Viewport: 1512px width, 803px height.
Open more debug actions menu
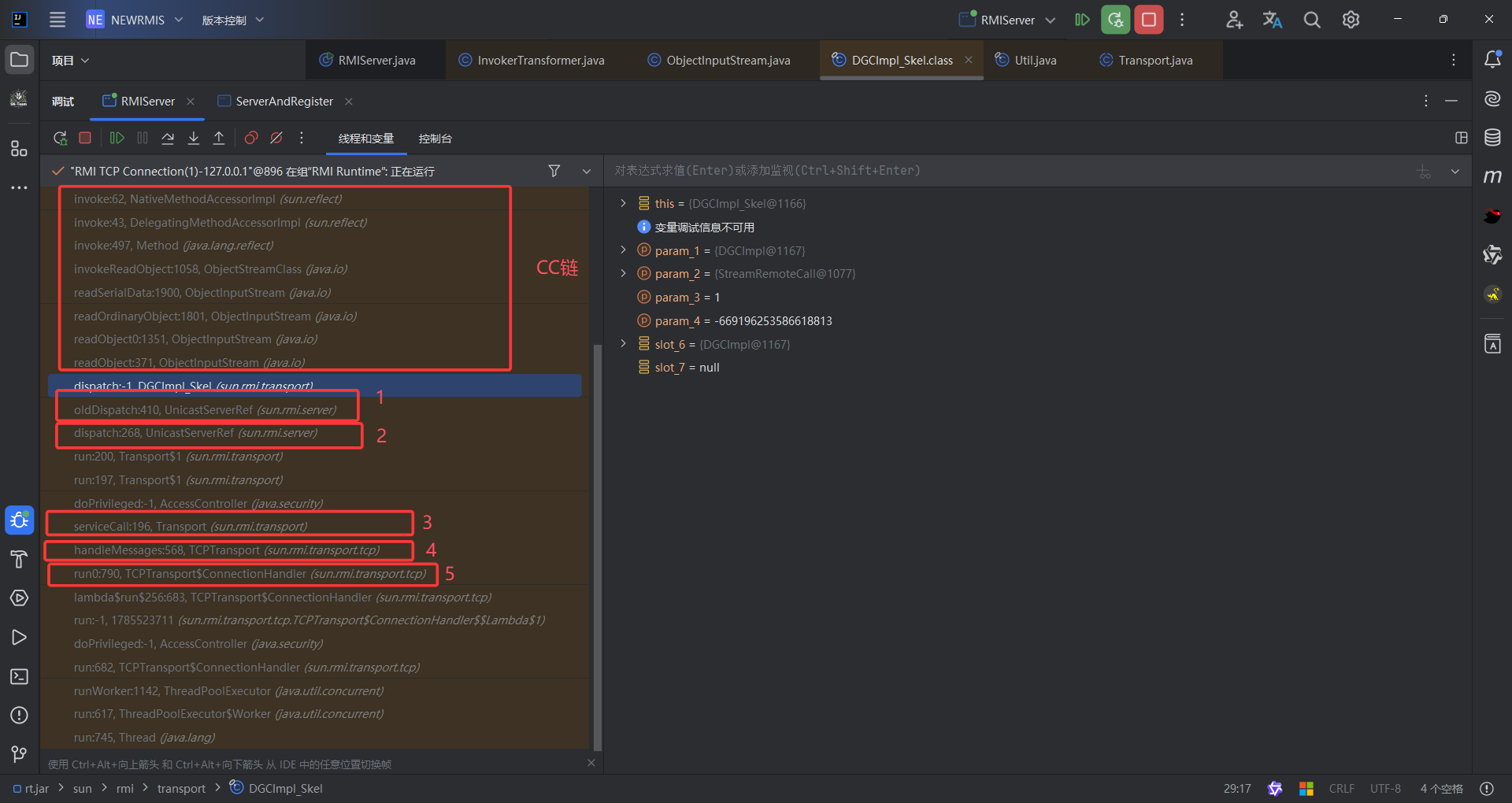(302, 138)
